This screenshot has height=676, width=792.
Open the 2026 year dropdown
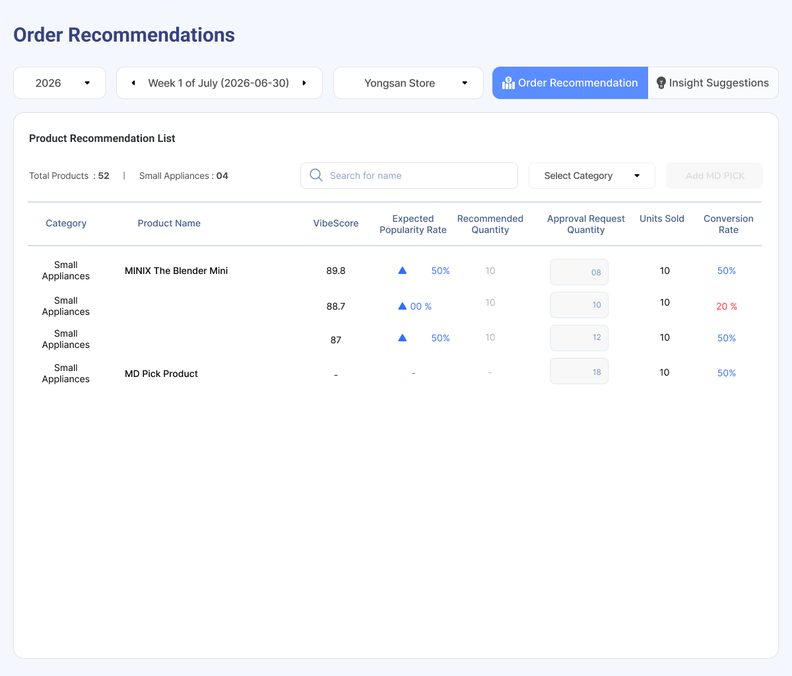(x=60, y=83)
